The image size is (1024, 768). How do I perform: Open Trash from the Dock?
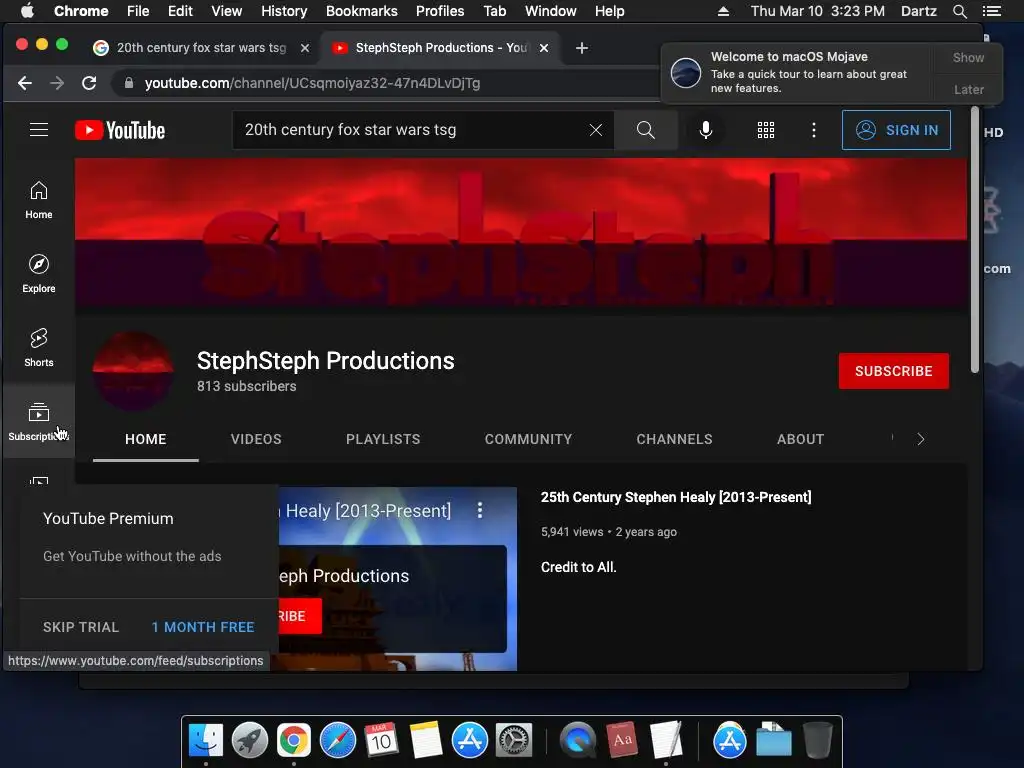(817, 741)
